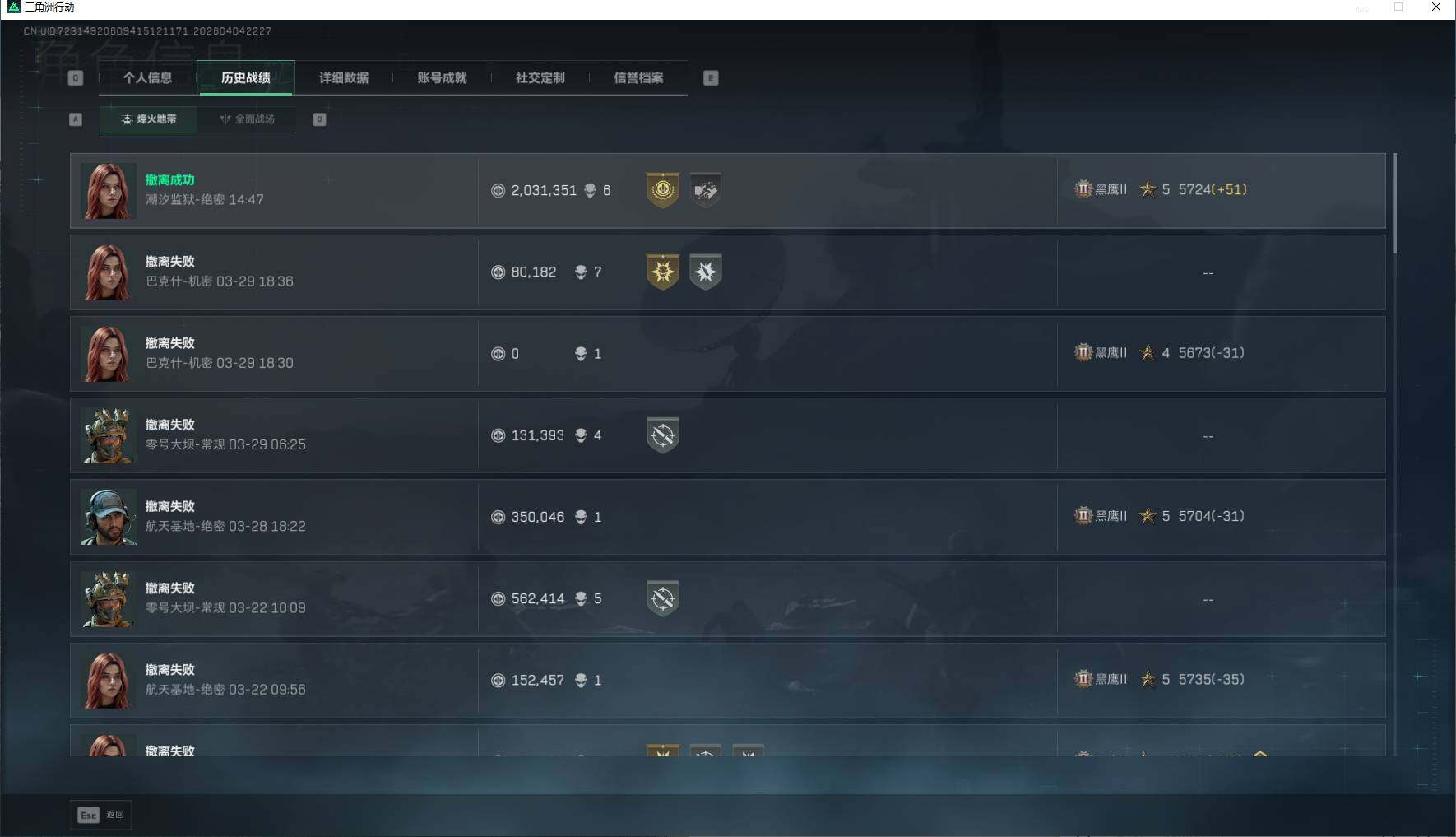Click the D key mode-switch icon
This screenshot has width=1456, height=837.
point(320,119)
